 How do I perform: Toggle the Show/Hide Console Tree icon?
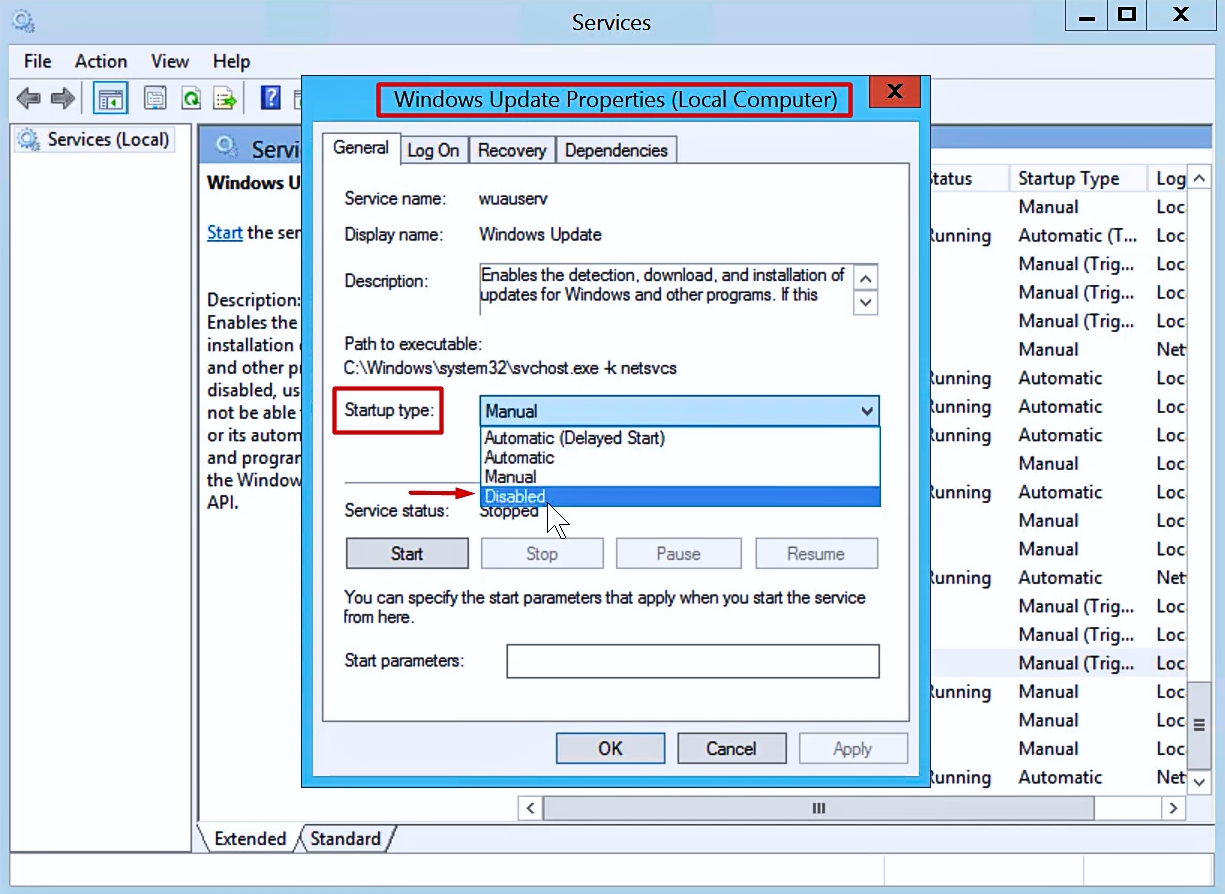point(110,98)
